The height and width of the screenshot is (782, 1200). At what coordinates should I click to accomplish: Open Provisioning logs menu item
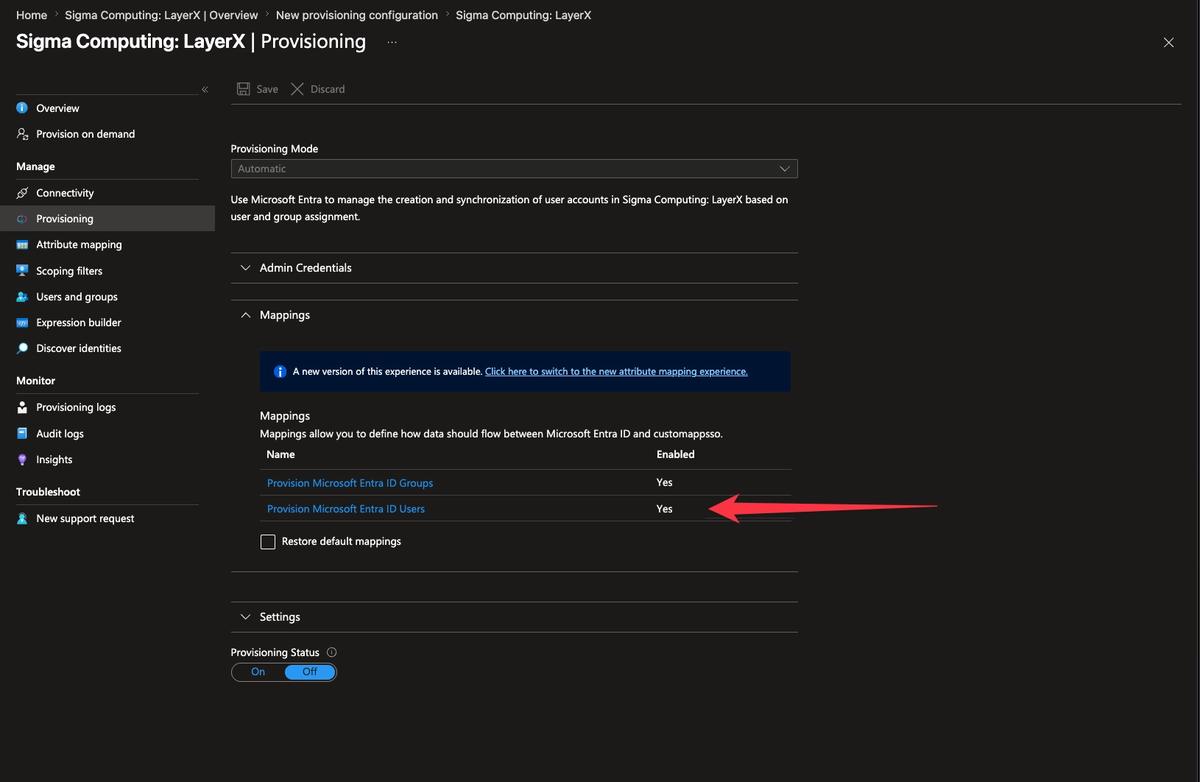click(76, 408)
